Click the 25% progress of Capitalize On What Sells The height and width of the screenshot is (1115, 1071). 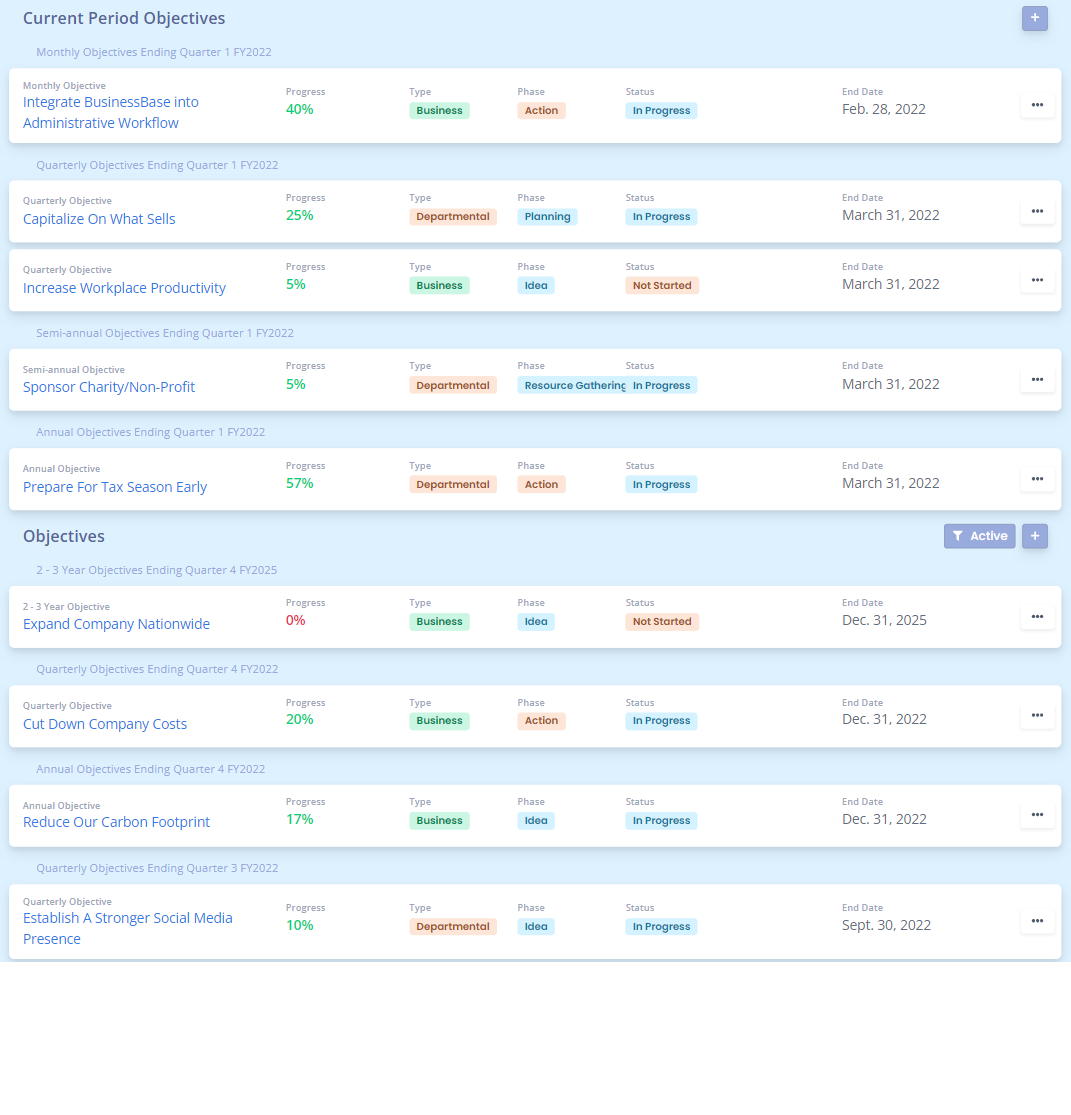coord(299,215)
